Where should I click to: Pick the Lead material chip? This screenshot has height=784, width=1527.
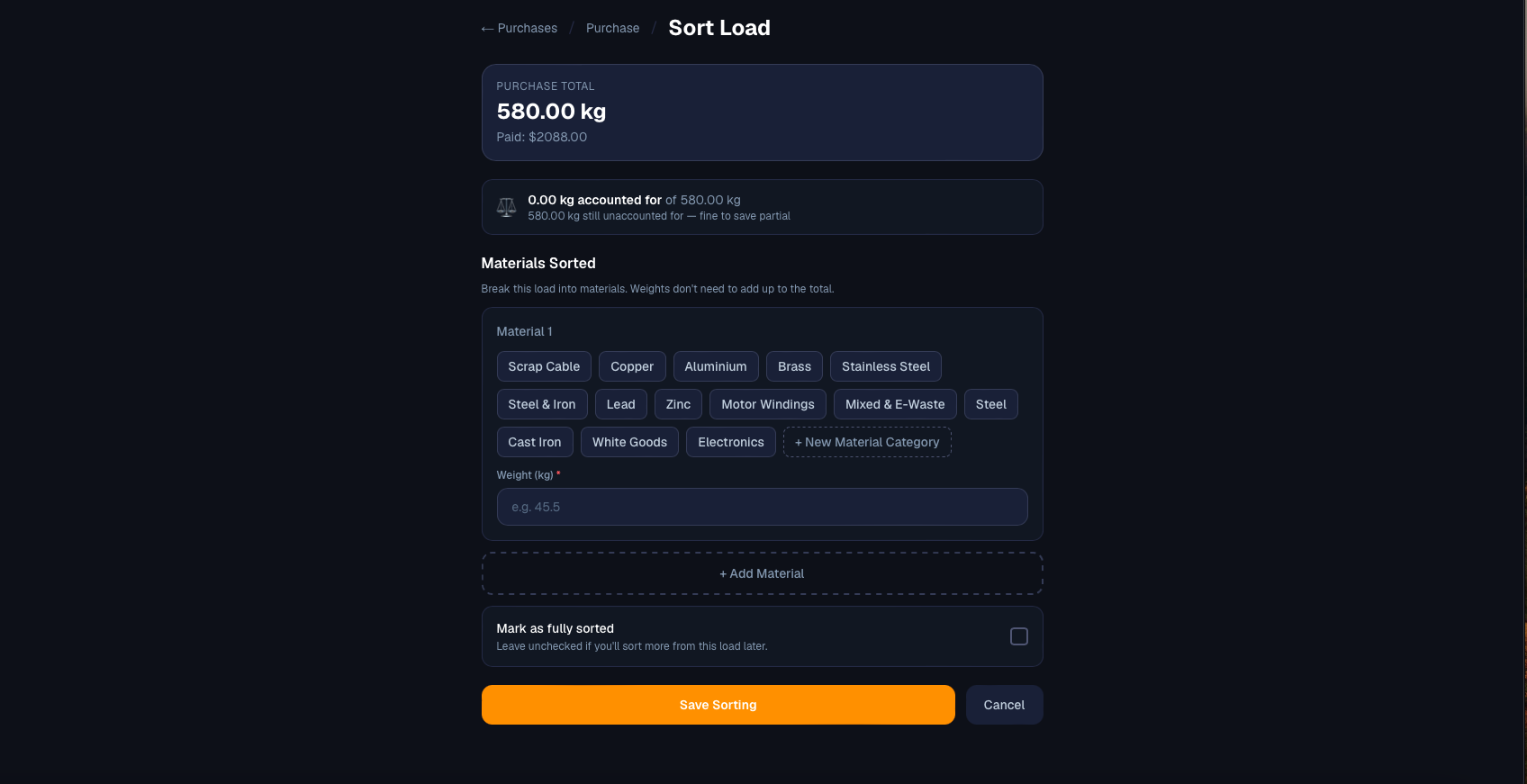tap(620, 404)
